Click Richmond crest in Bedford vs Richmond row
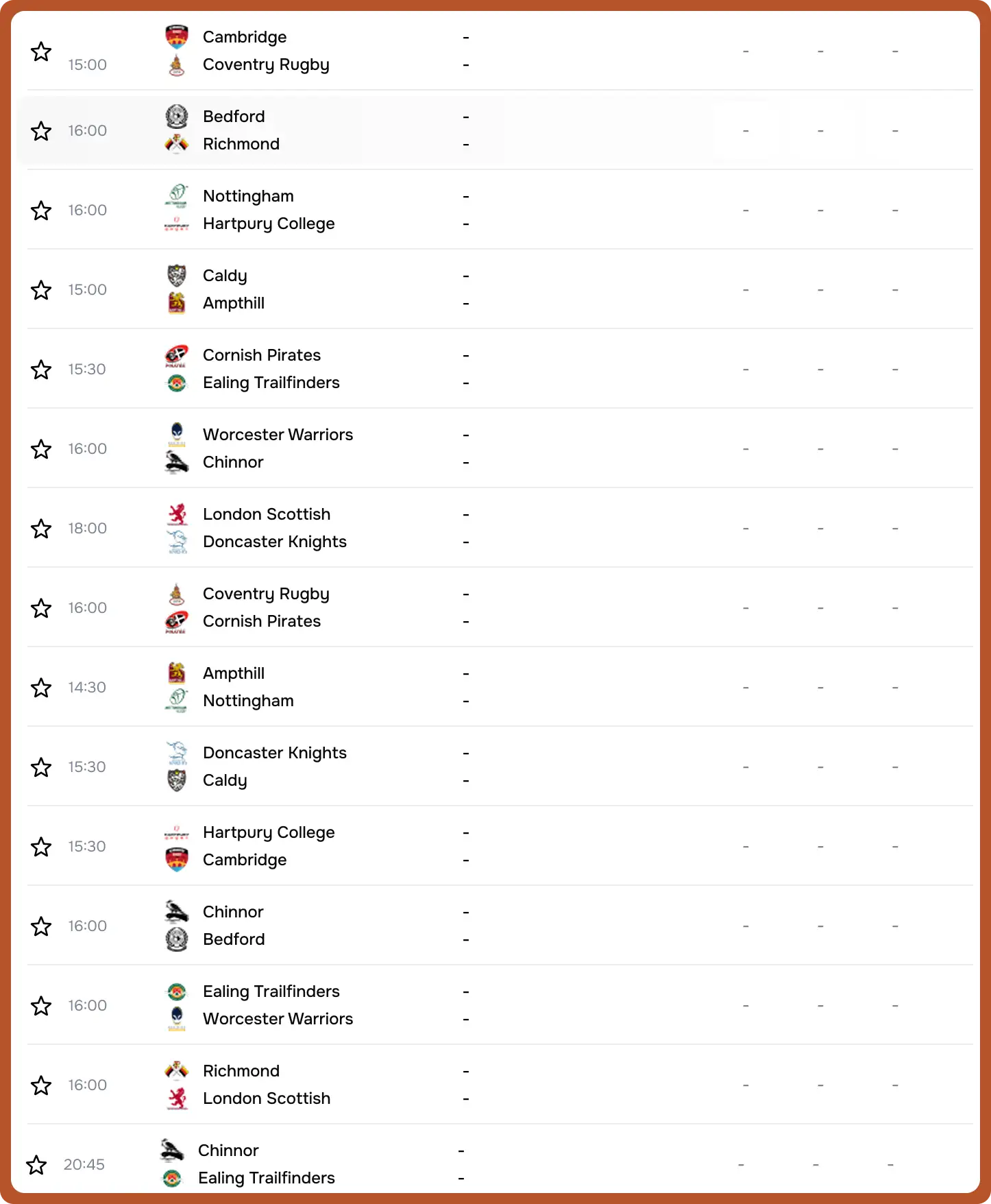 177,144
